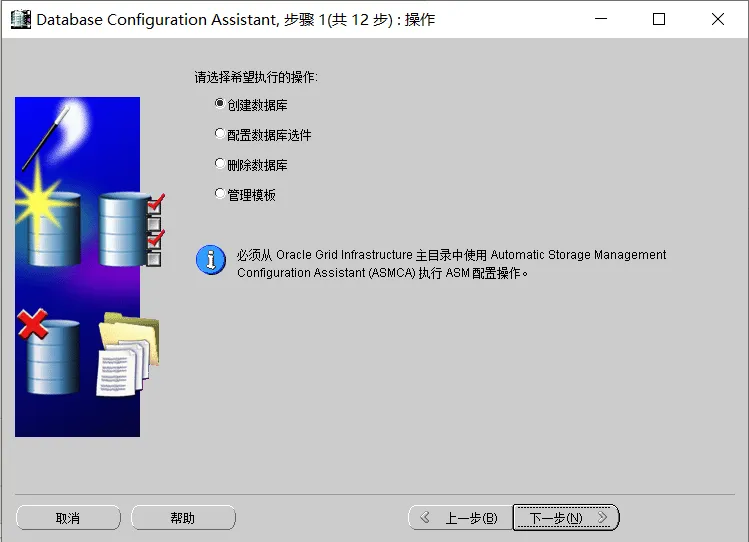Click the Database Configuration Assistant title icon
Screen dimensions: 749x542
[21, 20]
